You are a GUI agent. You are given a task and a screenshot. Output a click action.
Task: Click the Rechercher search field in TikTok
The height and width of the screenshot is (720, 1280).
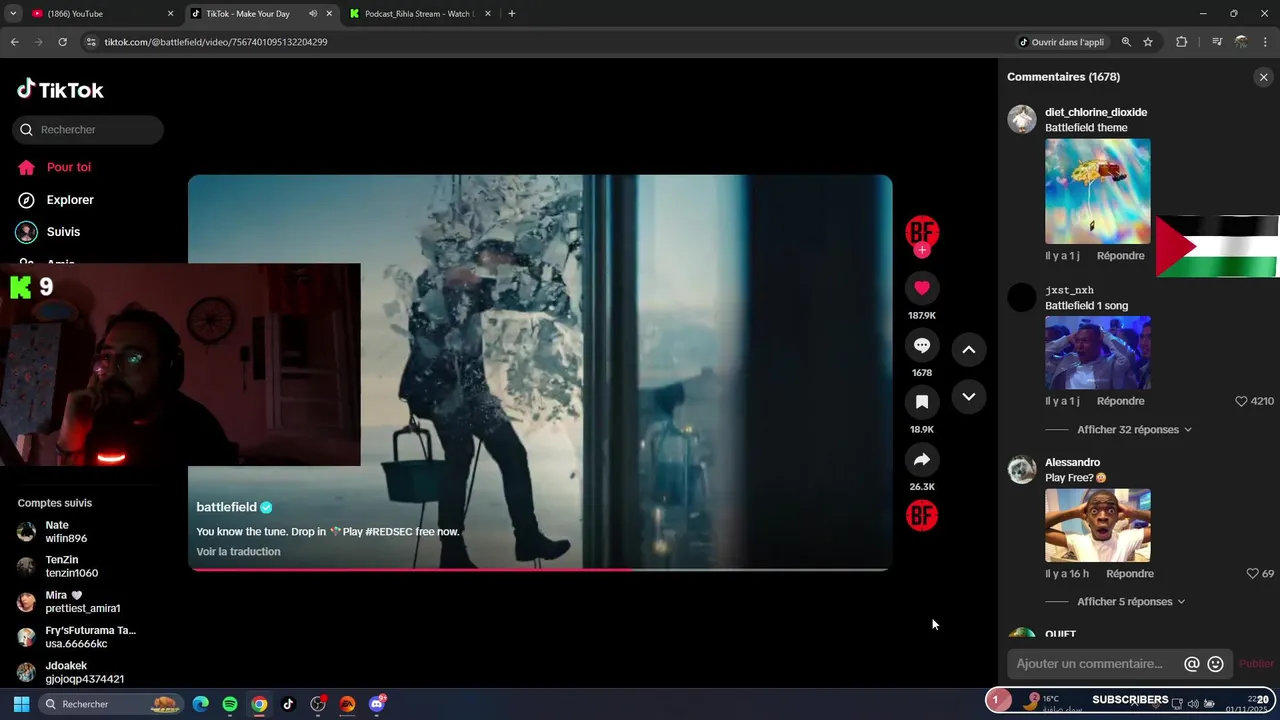coord(88,130)
